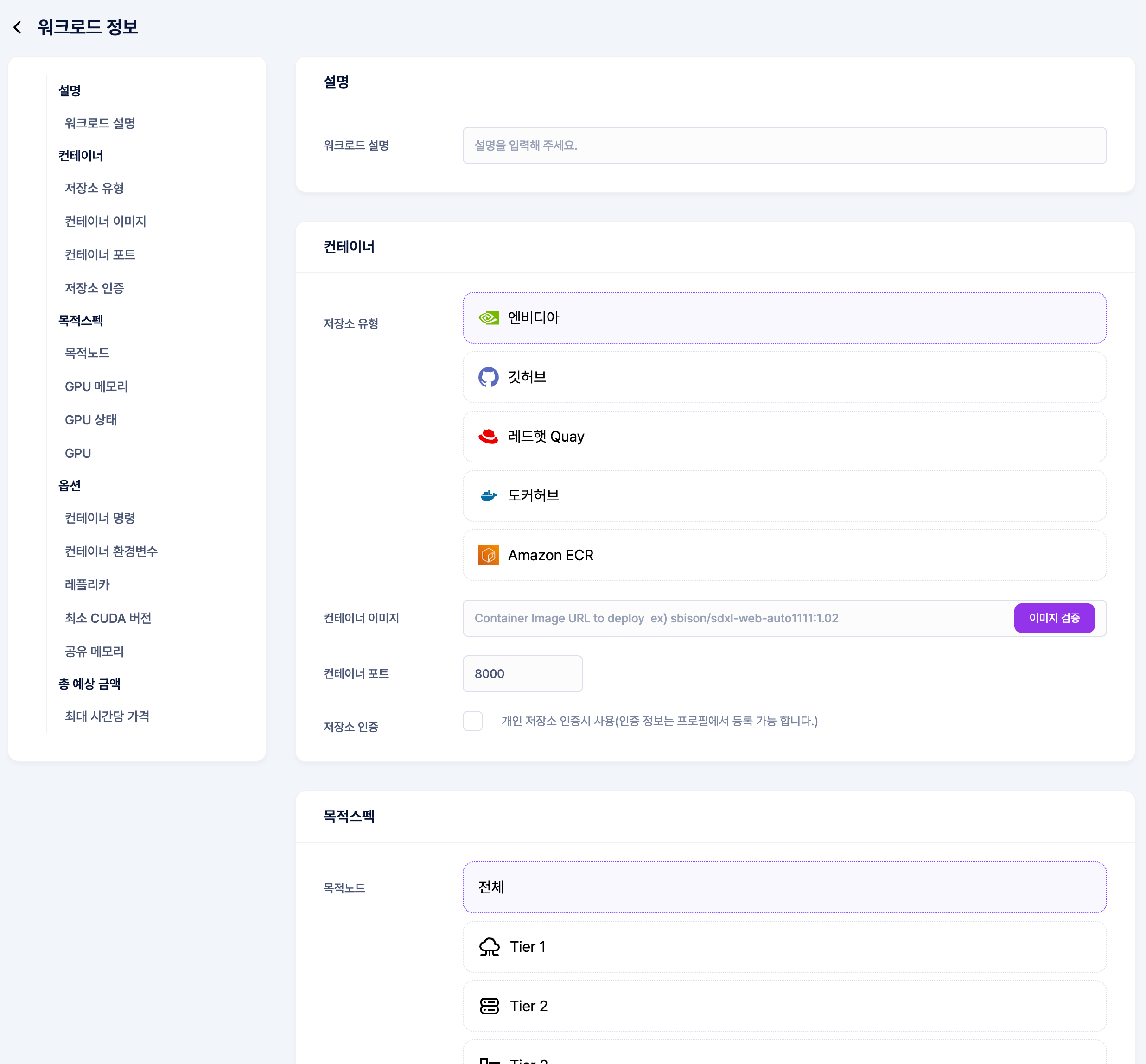The image size is (1146, 1064).
Task: Jump to 목적스펙 section in sidebar
Action: (81, 321)
